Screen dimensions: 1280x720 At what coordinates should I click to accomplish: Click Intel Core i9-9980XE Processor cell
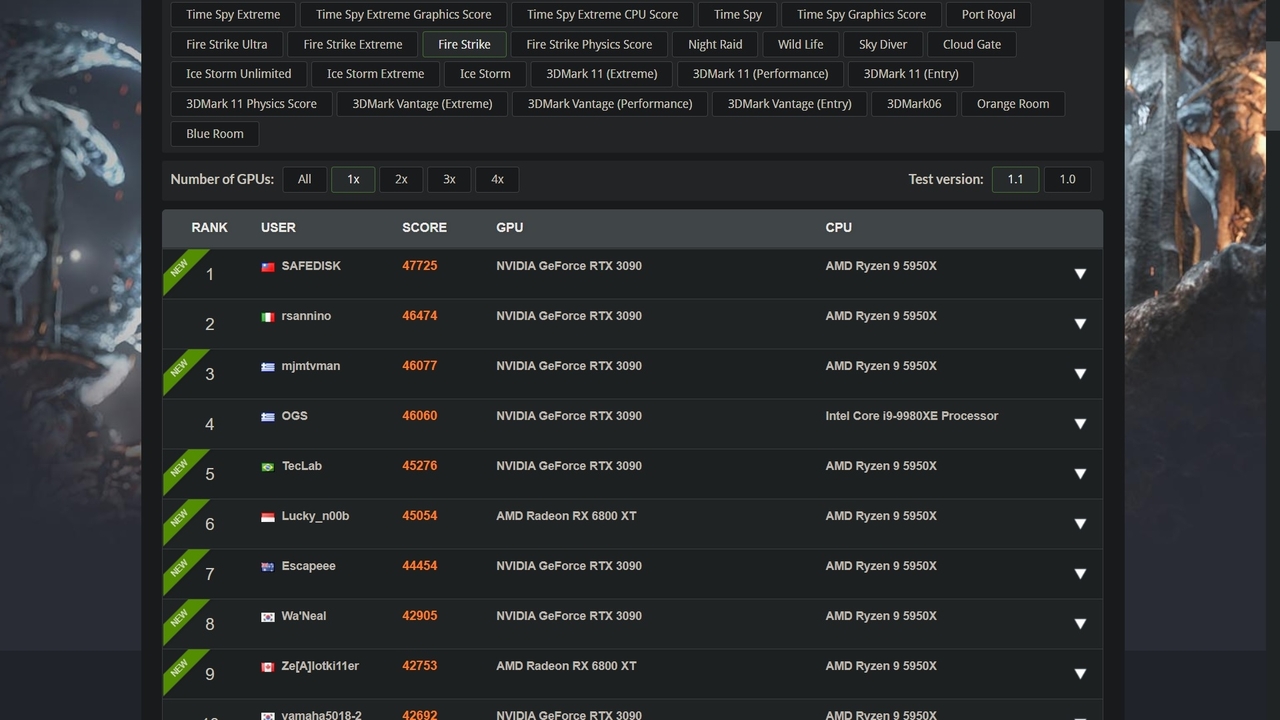tap(912, 416)
